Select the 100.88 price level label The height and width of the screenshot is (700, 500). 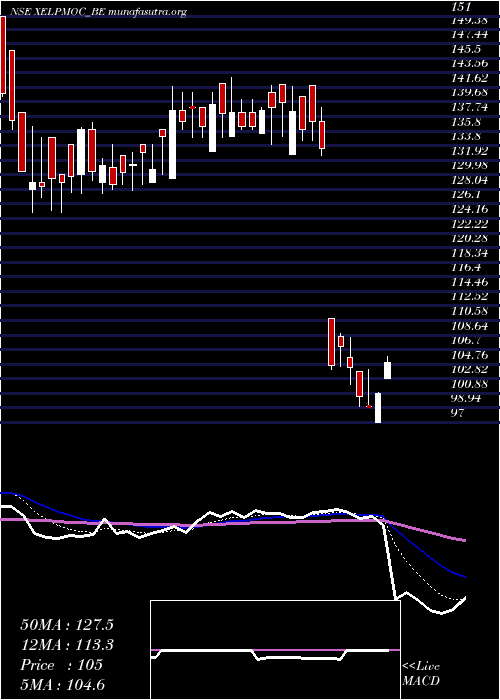(x=470, y=384)
